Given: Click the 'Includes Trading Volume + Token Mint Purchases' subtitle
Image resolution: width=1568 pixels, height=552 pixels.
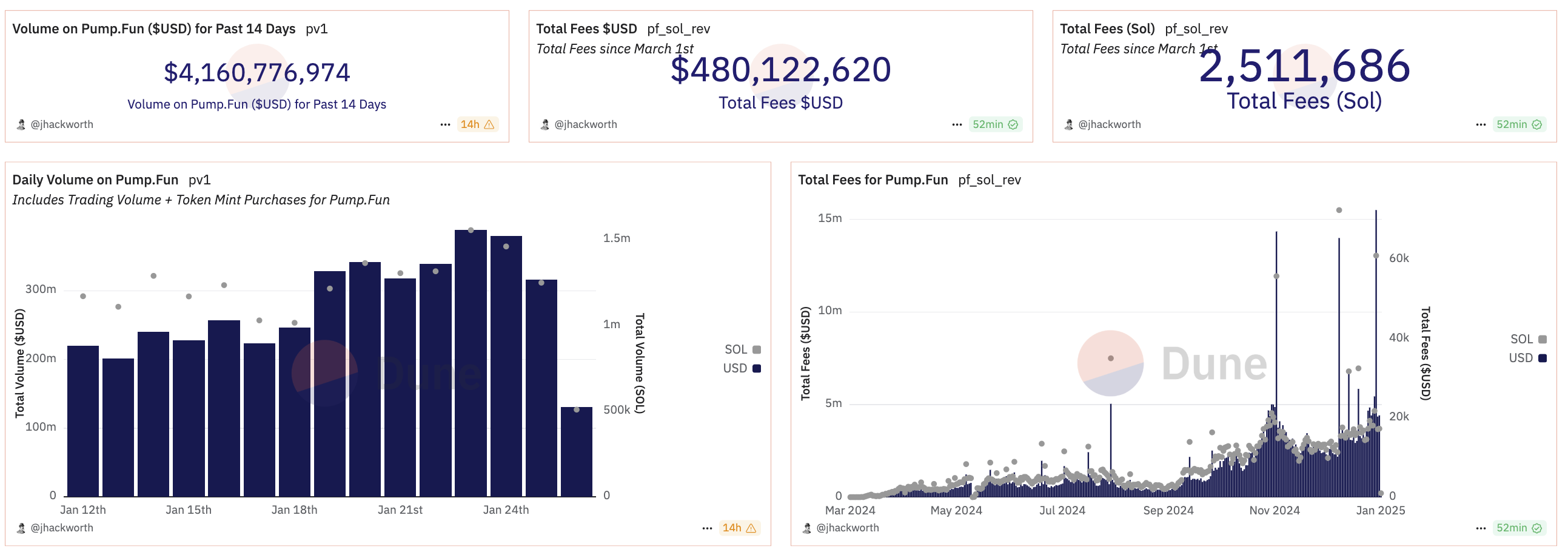Looking at the screenshot, I should click(201, 200).
